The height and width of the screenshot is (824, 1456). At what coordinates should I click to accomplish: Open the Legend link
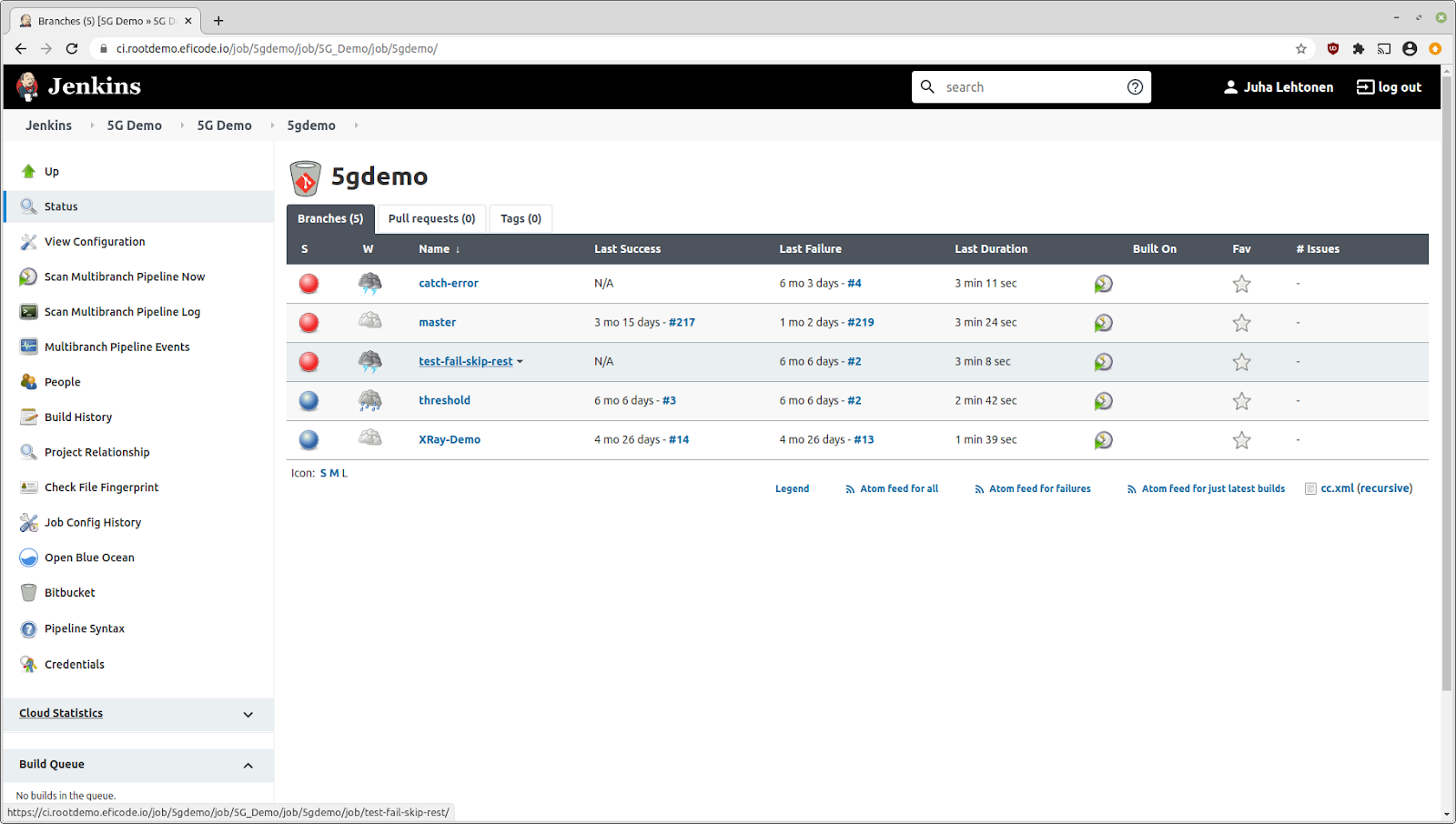click(792, 489)
